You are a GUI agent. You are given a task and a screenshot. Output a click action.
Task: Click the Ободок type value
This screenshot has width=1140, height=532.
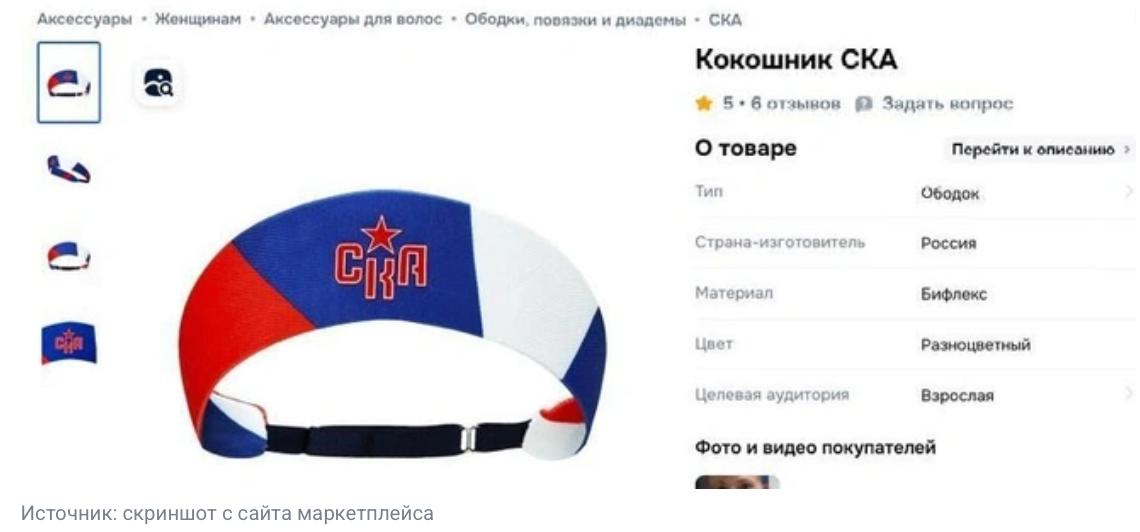pos(950,193)
